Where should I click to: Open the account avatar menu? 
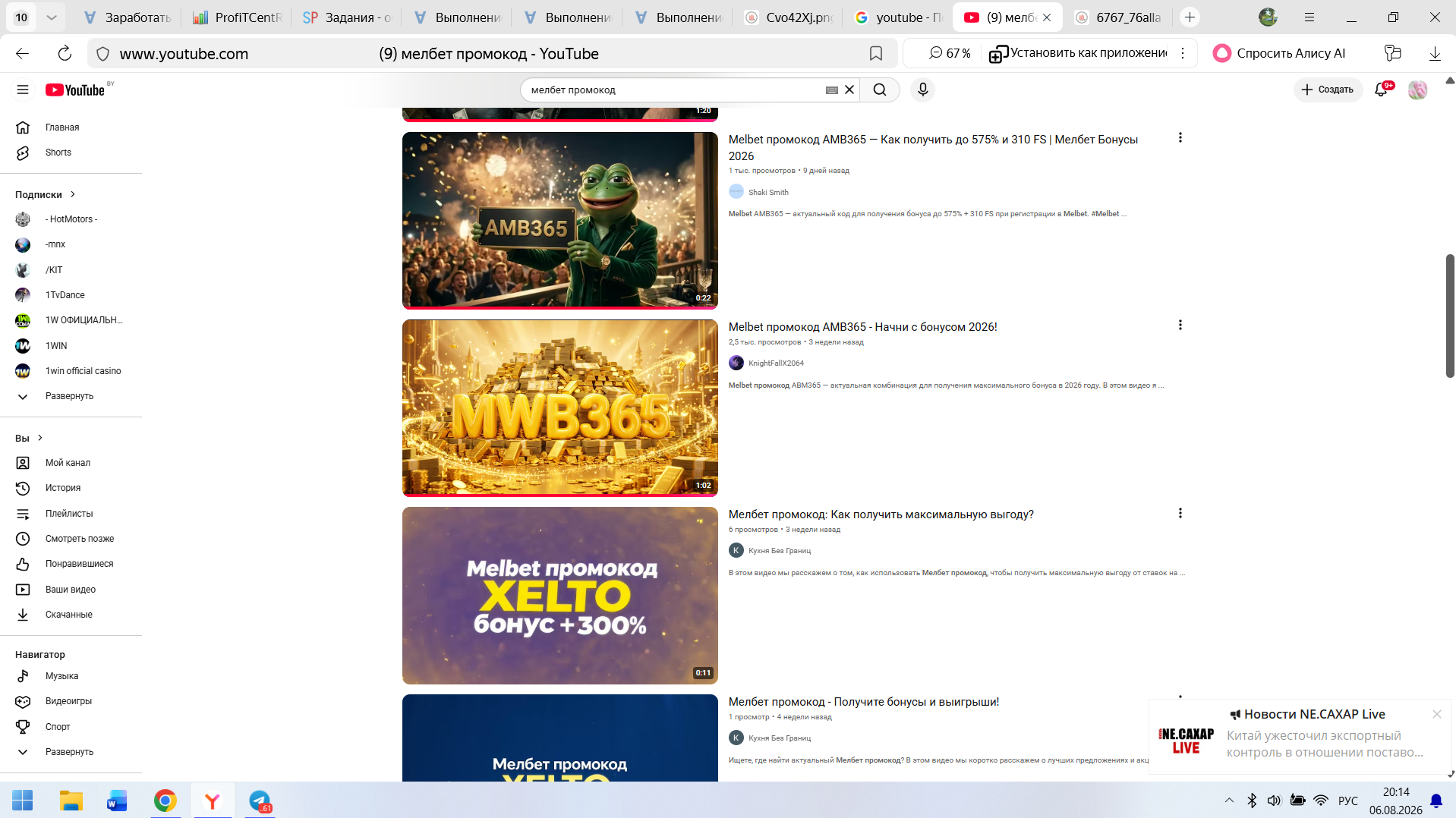(1417, 90)
